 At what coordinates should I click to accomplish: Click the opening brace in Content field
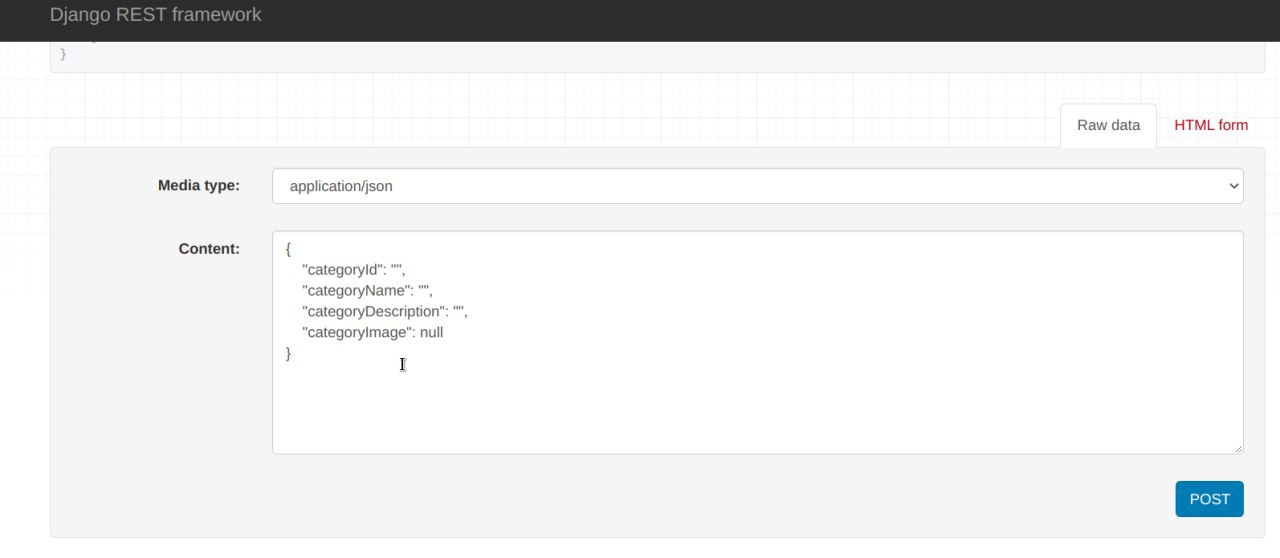click(288, 248)
